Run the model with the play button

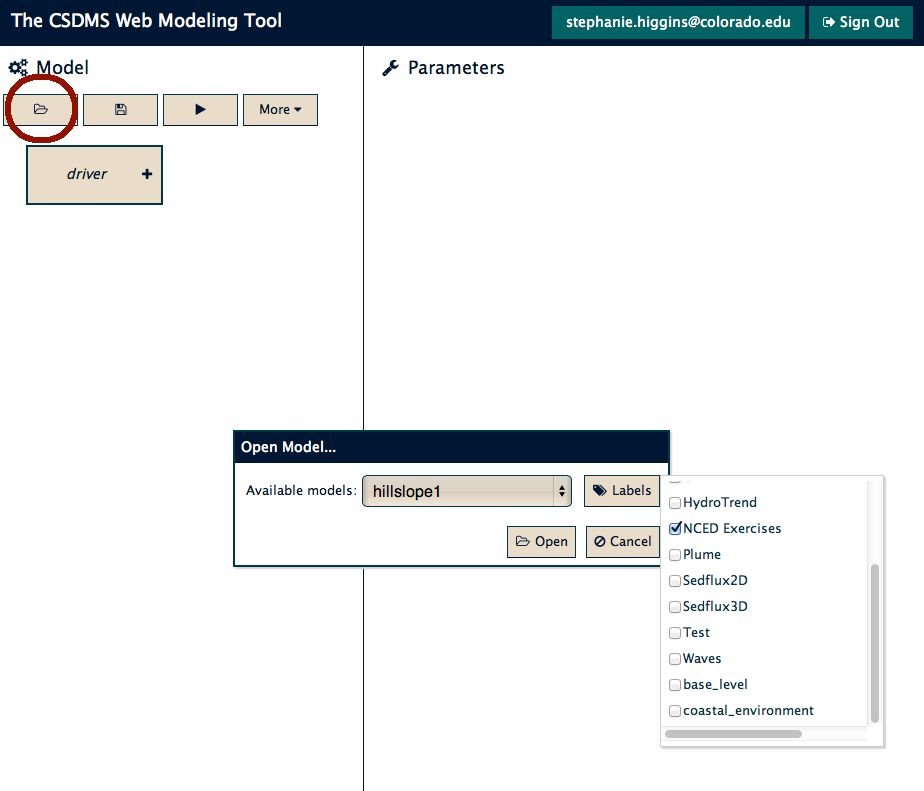click(200, 110)
